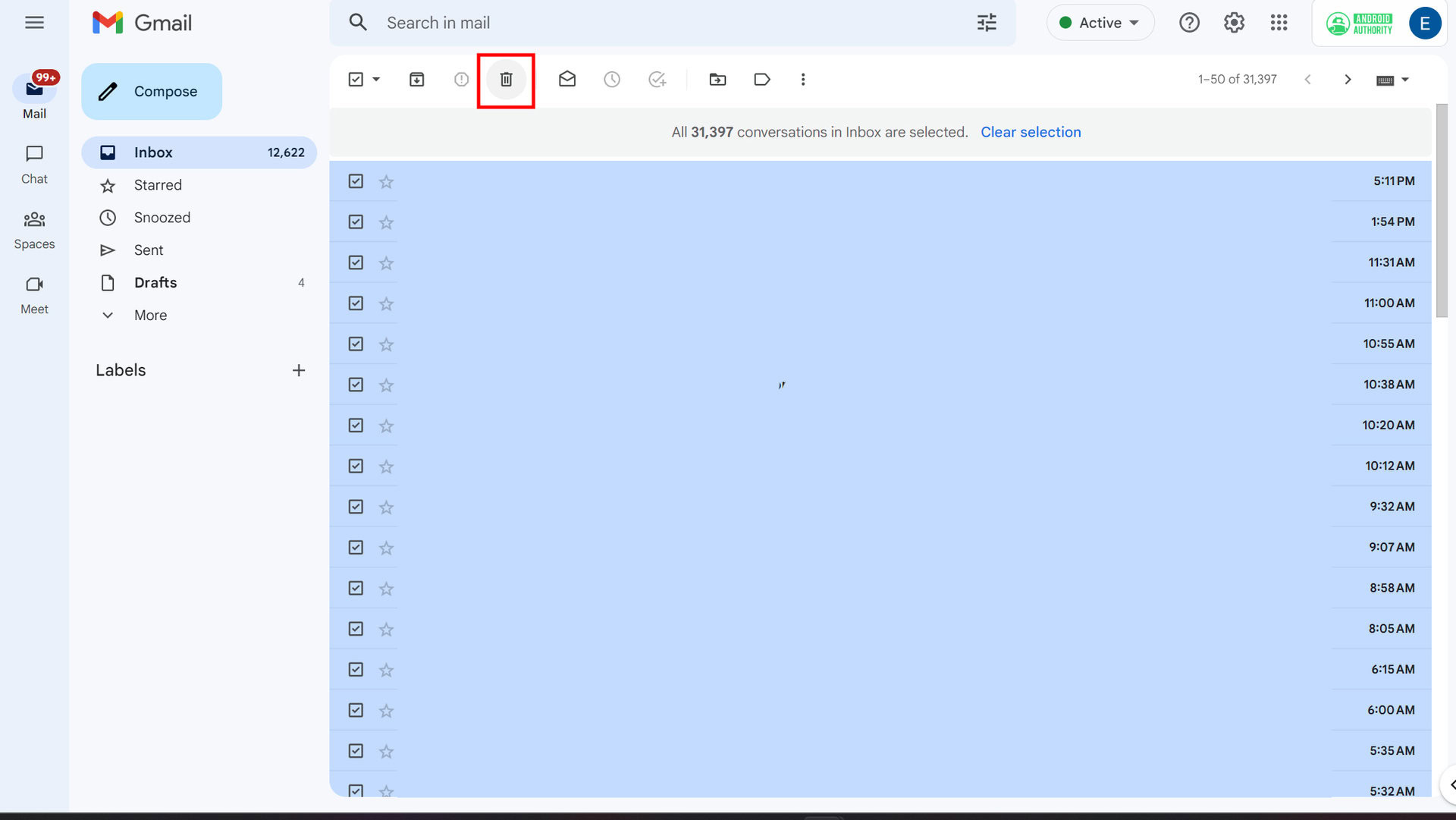
Task: Click the Support help question icon
Action: pyautogui.click(x=1189, y=23)
